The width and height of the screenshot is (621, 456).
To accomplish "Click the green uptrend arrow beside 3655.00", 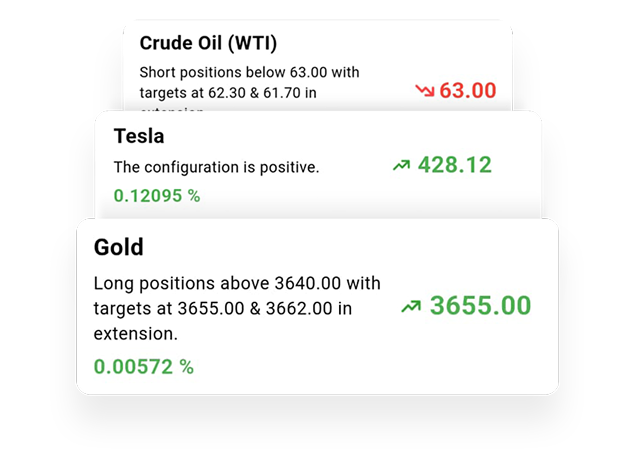I will [x=410, y=306].
